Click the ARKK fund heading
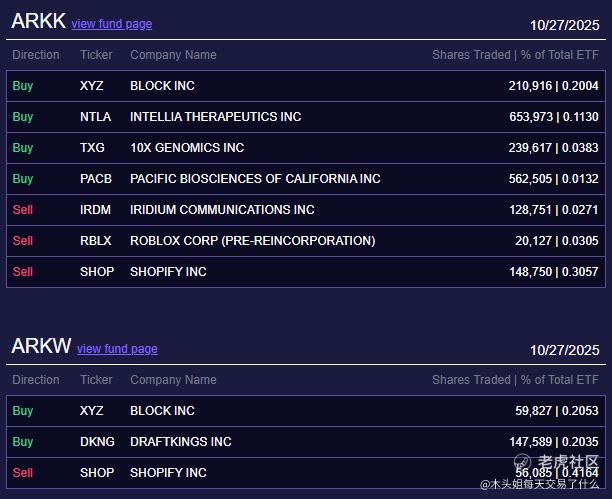The height and width of the screenshot is (499, 612). [x=38, y=21]
